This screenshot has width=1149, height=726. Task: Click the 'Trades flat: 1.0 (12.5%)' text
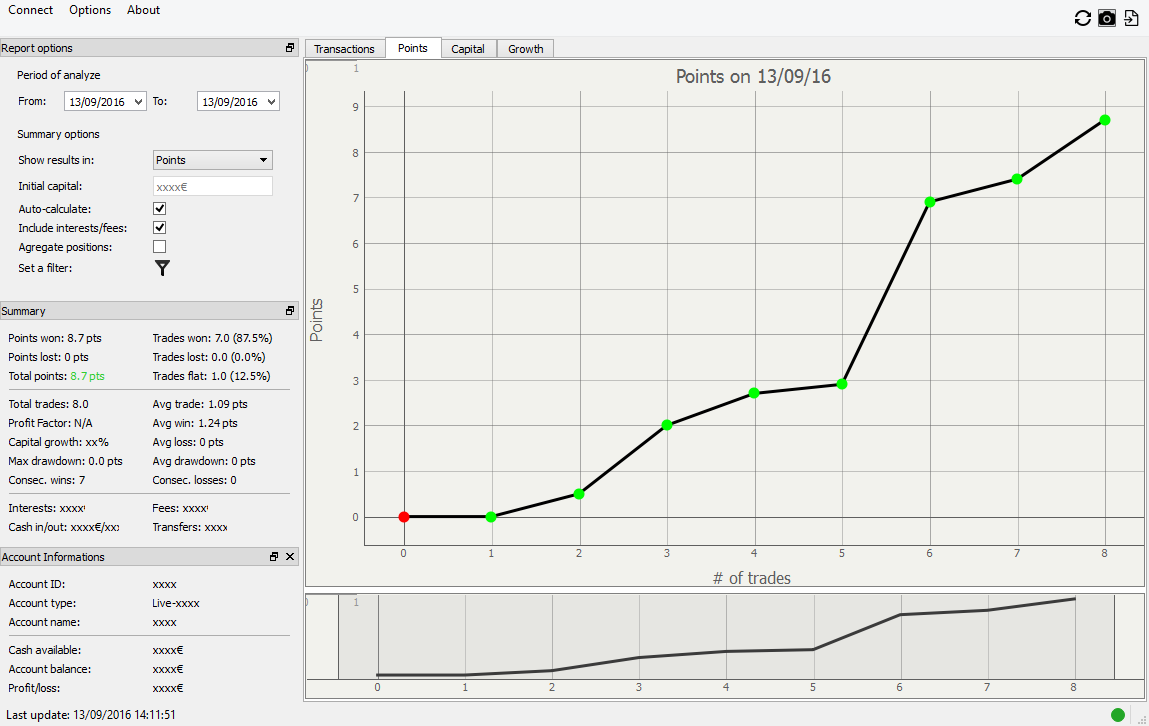pyautogui.click(x=211, y=376)
